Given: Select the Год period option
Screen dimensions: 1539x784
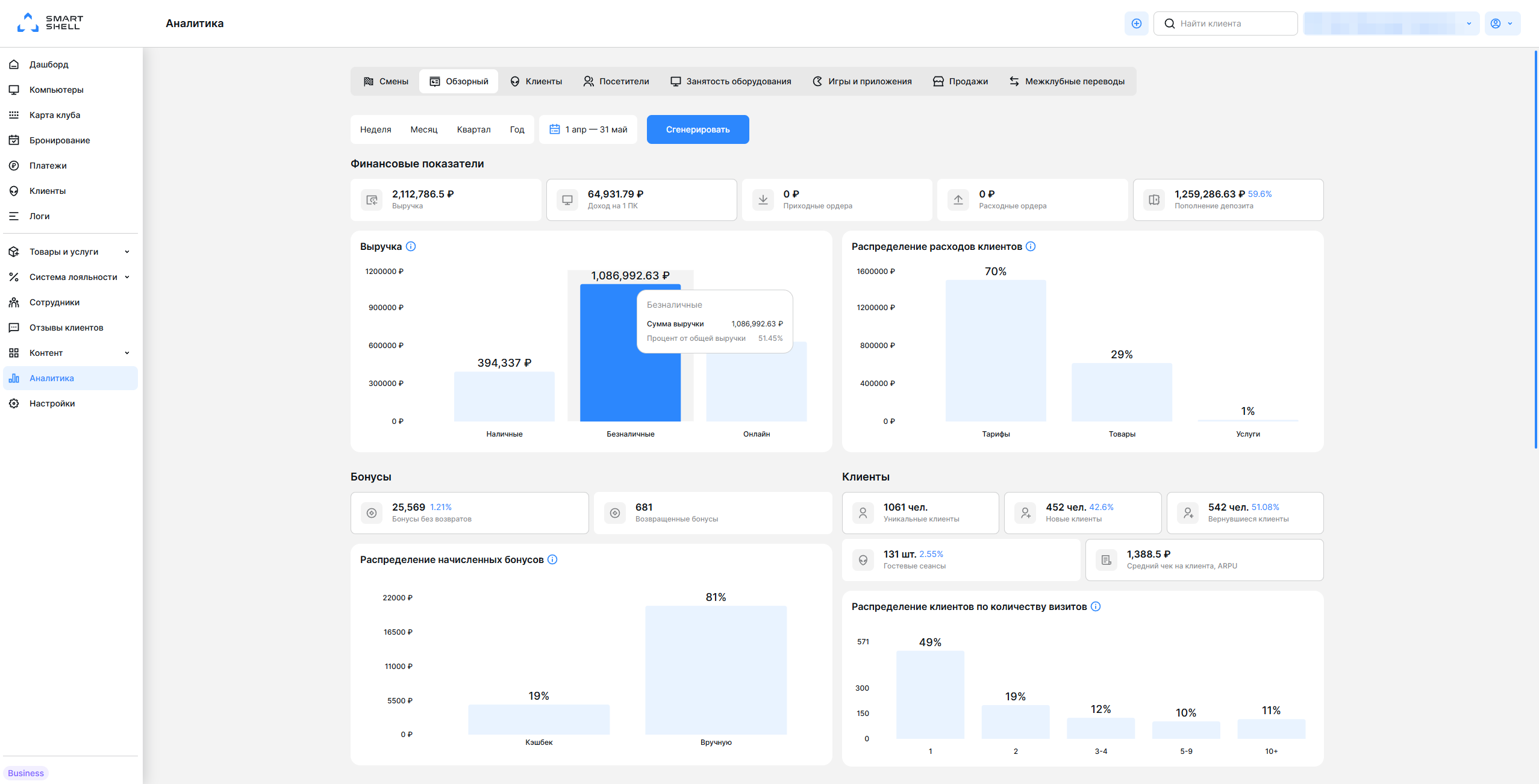Looking at the screenshot, I should click(x=517, y=129).
